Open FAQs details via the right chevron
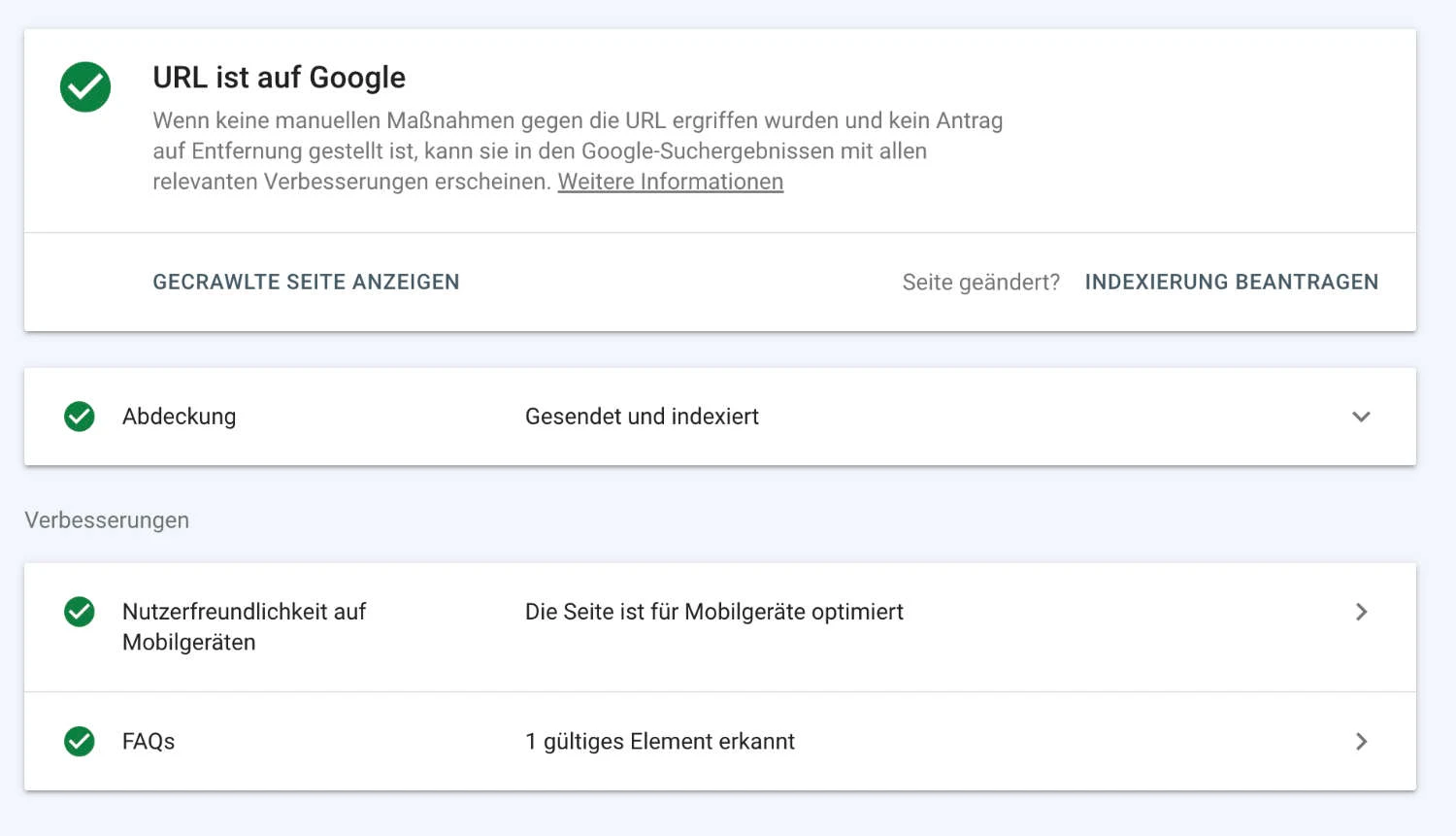The image size is (1456, 836). (x=1361, y=742)
